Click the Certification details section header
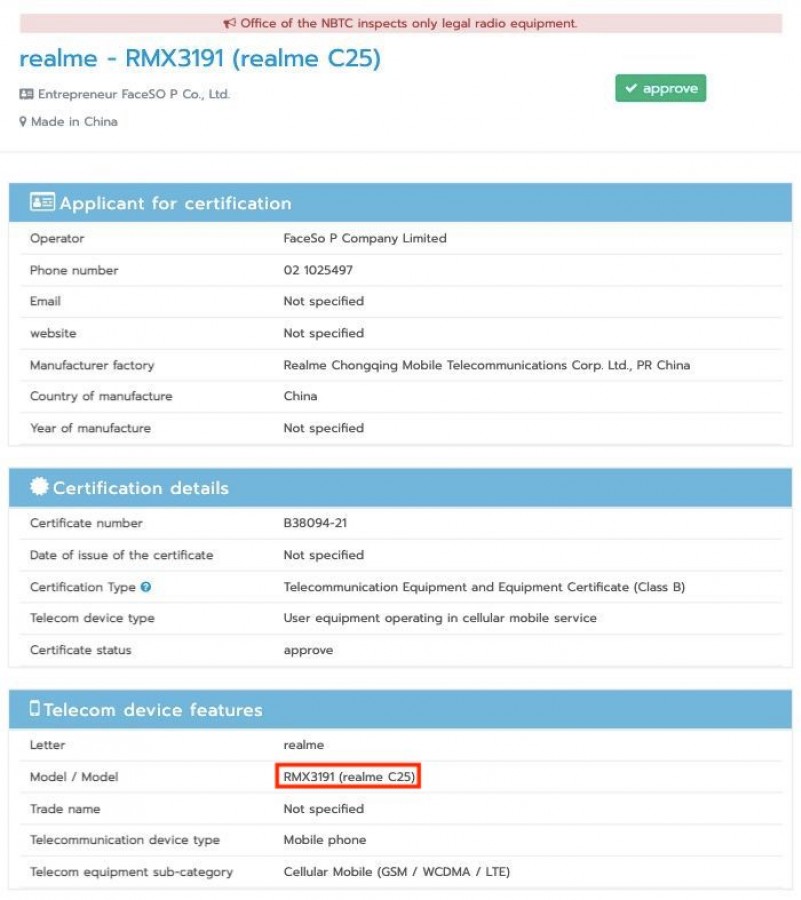The height and width of the screenshot is (900, 801). [x=400, y=487]
